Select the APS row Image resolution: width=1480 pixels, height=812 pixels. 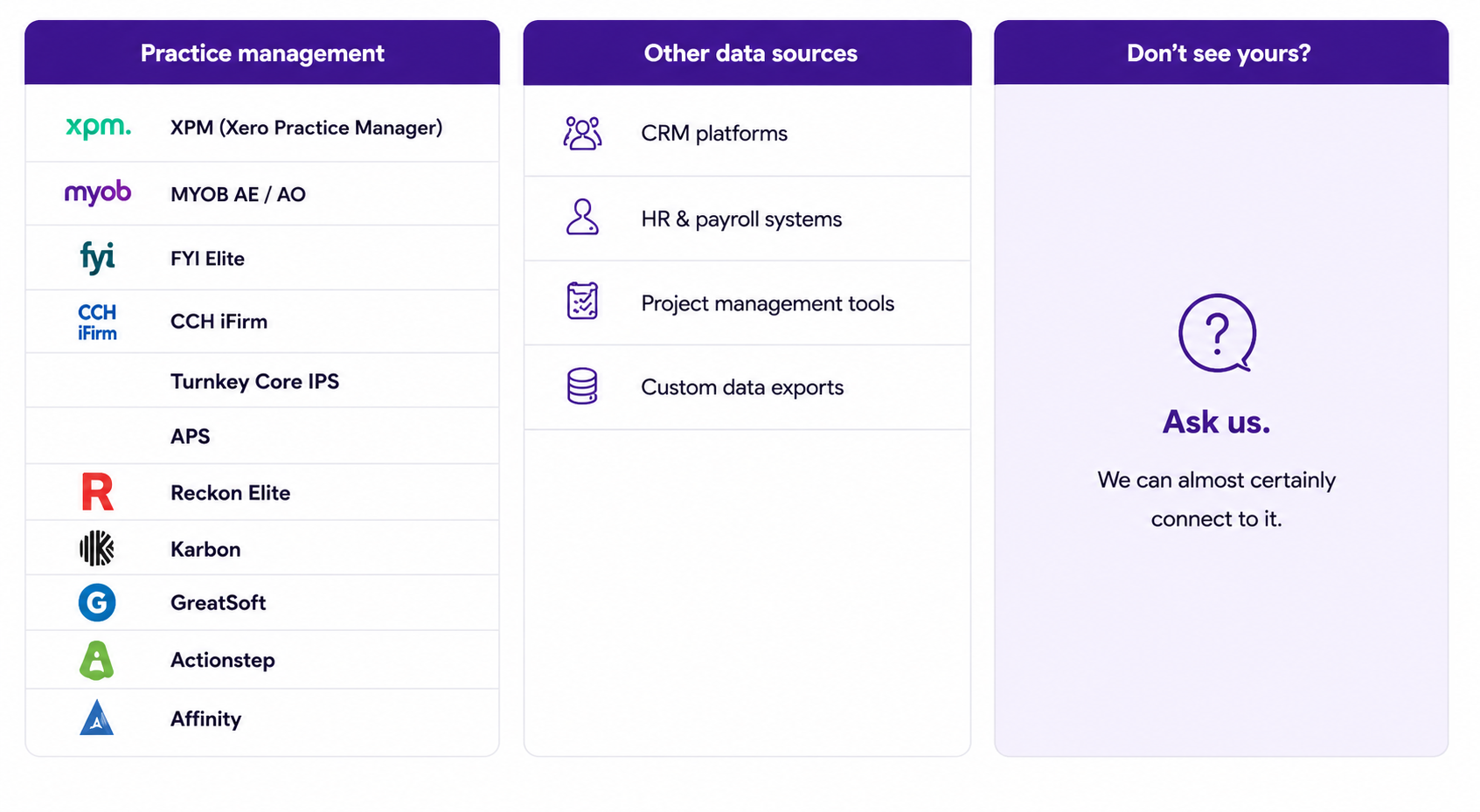262,436
